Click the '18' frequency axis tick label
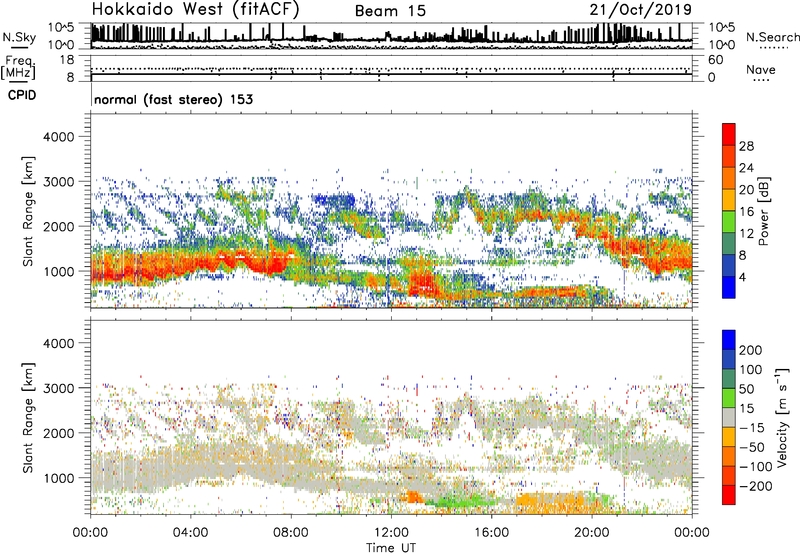 [67, 60]
